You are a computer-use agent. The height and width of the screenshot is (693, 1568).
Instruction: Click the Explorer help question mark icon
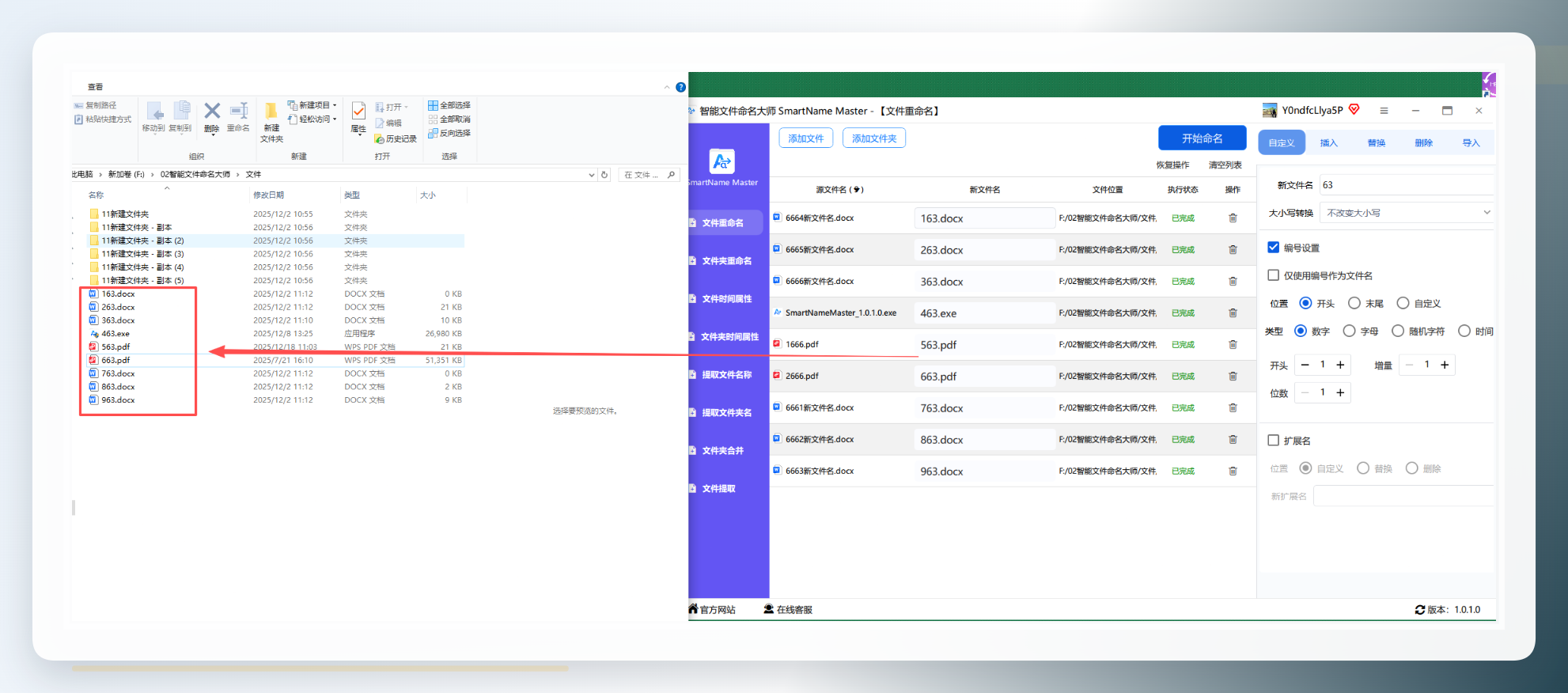(680, 87)
